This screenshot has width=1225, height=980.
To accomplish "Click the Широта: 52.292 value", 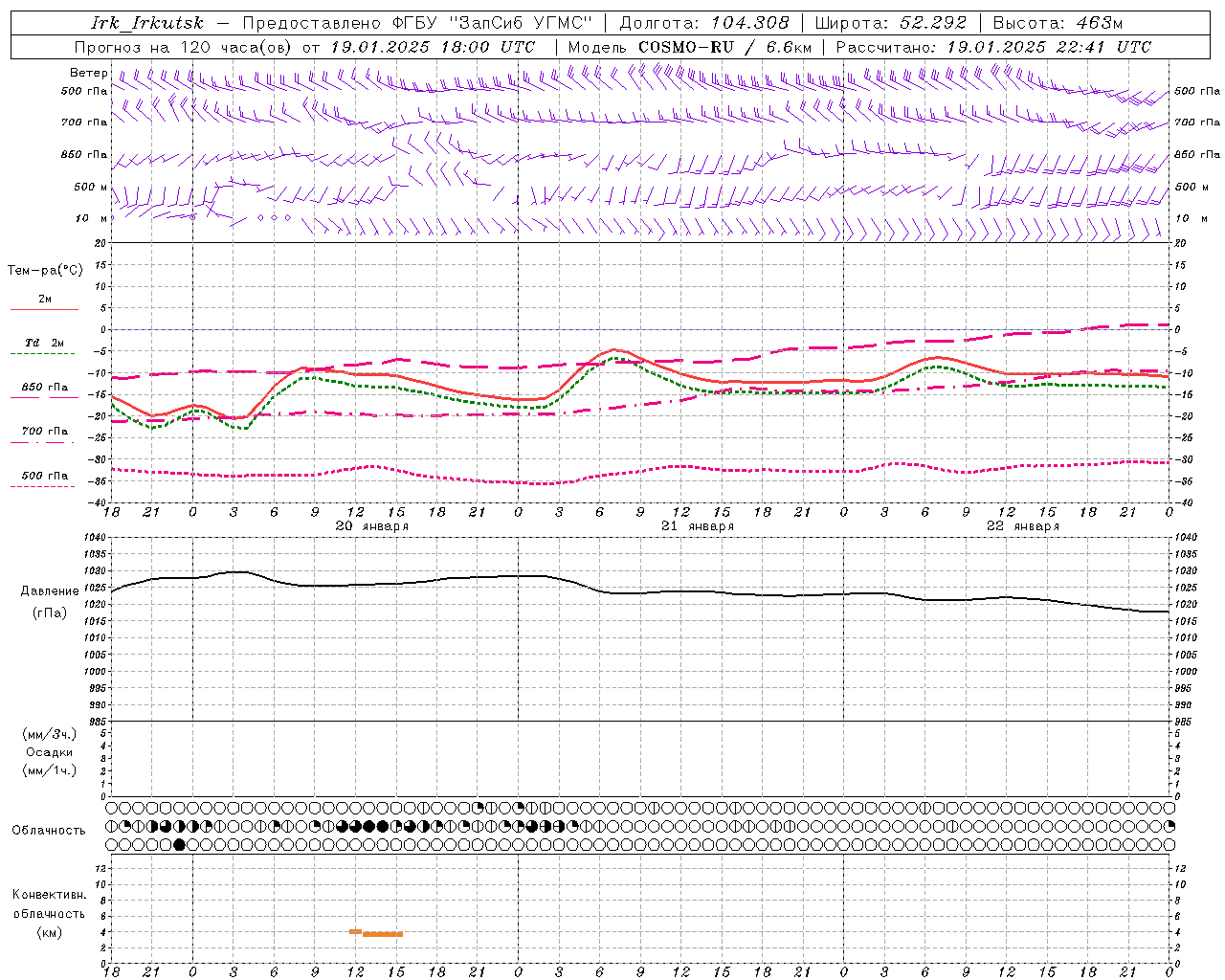I will [x=891, y=23].
